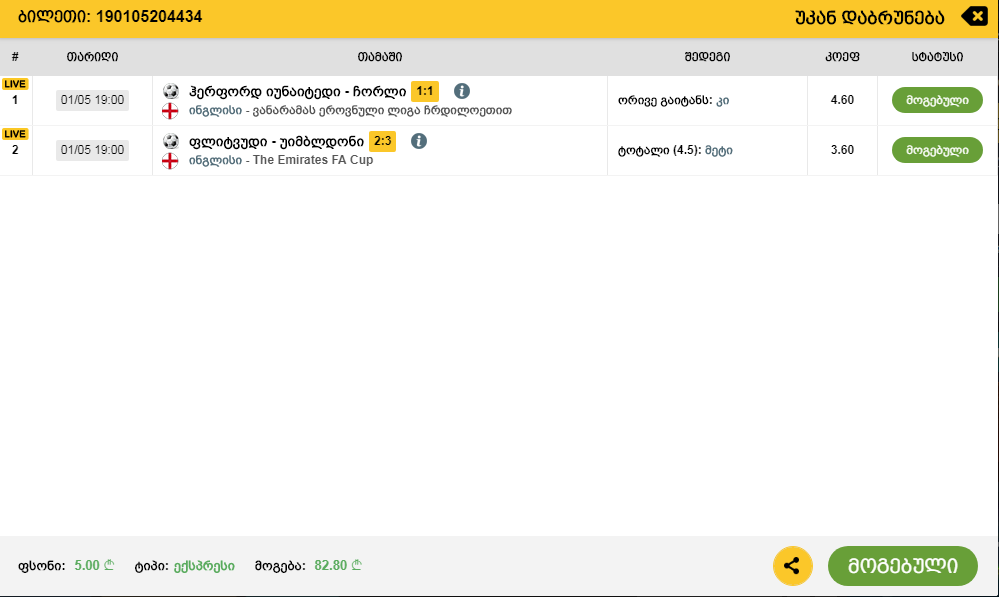Click match title ფლიტვუდი - უიმბლდონი
The width and height of the screenshot is (999, 597).
click(277, 141)
